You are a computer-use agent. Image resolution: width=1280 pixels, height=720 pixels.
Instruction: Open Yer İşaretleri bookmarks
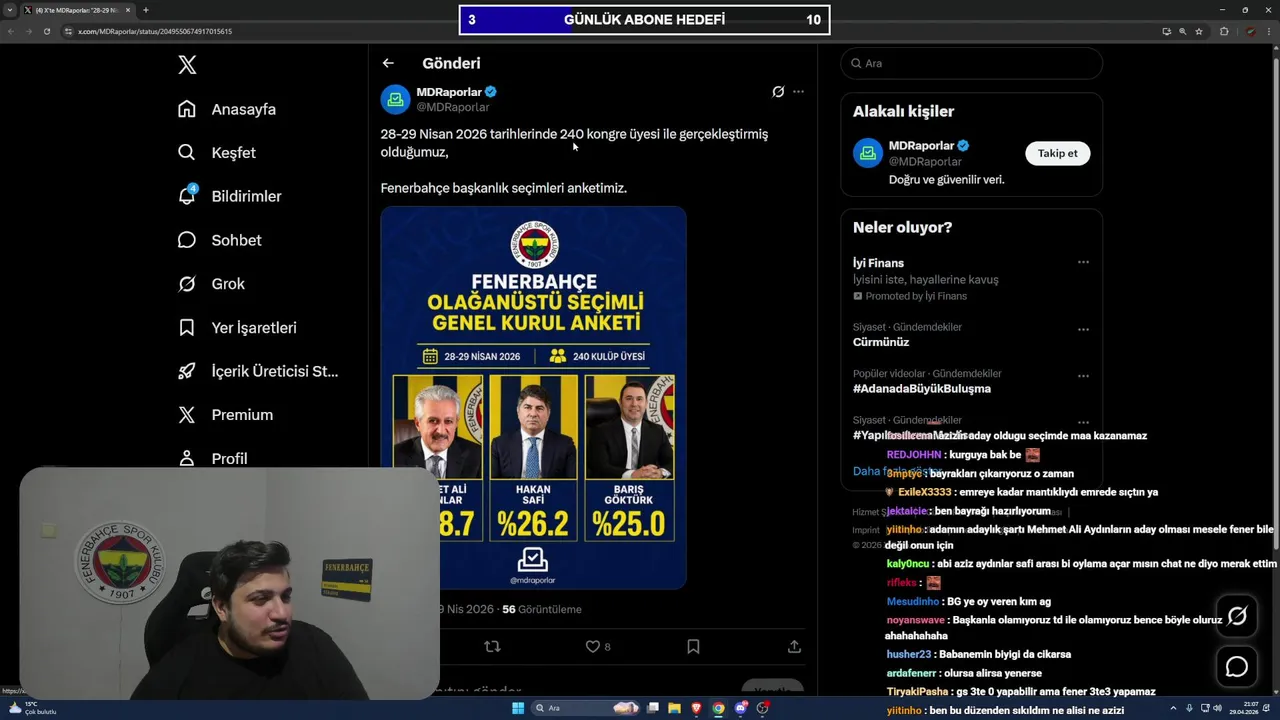point(237,327)
